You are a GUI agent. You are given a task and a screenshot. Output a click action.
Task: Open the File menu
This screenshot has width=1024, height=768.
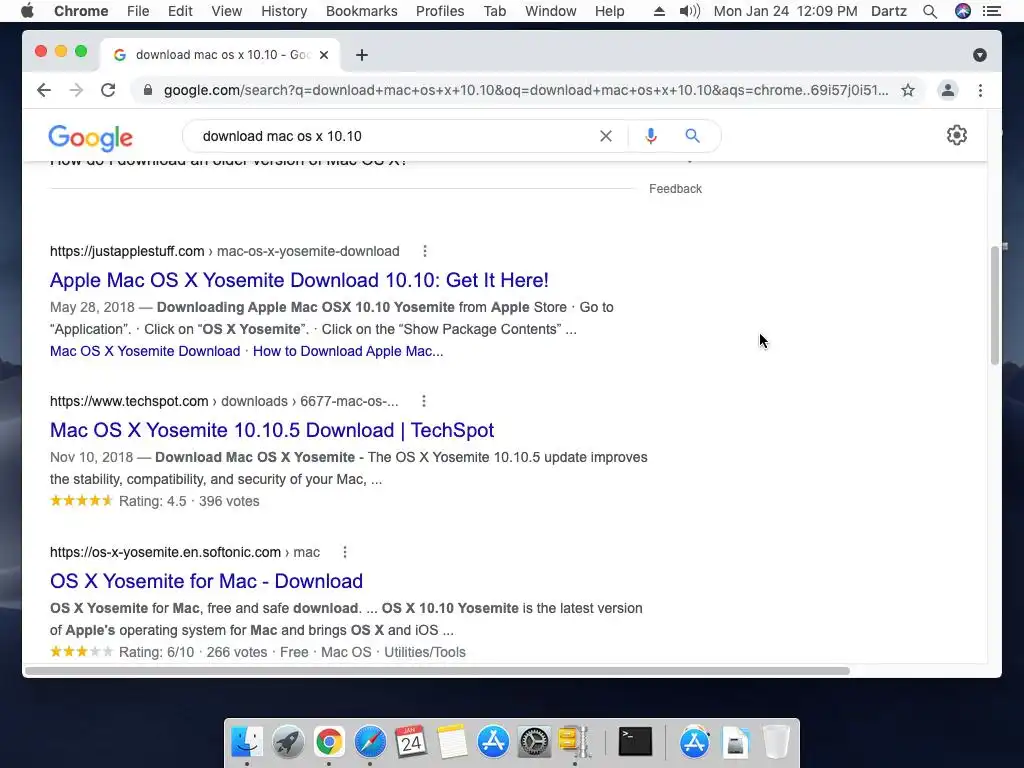coord(138,11)
